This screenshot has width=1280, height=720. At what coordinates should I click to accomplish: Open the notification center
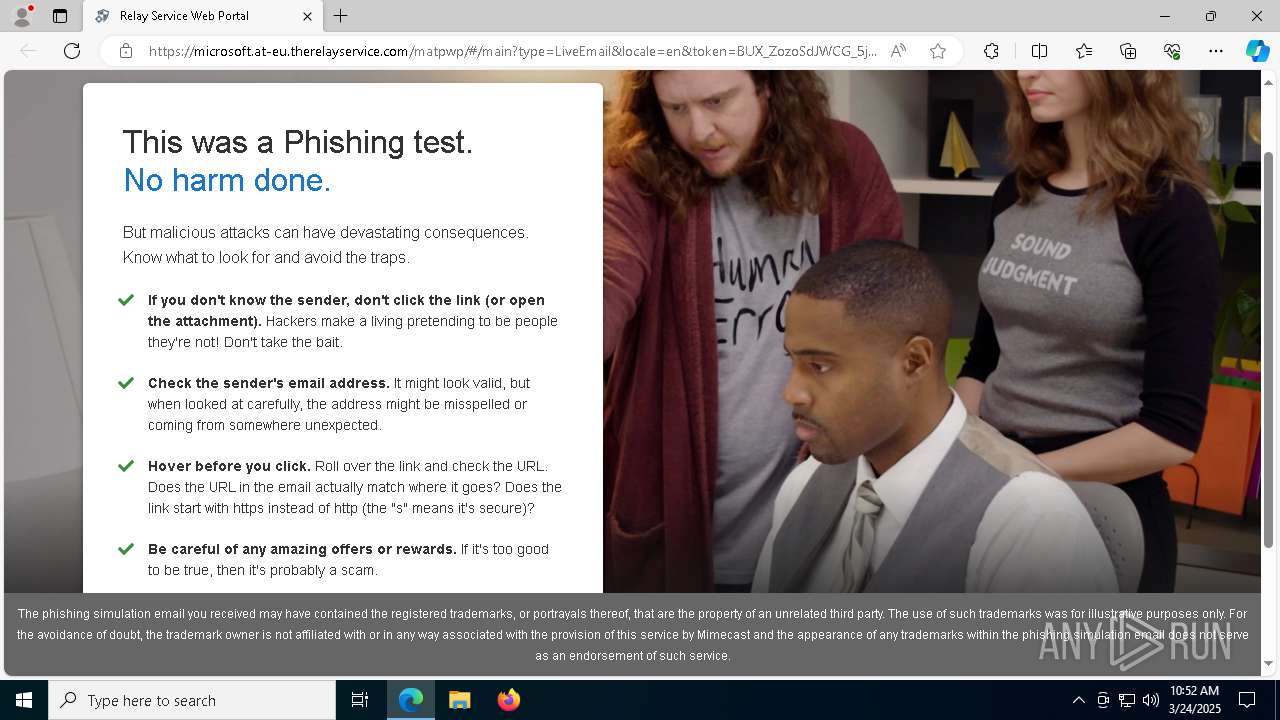(1247, 700)
